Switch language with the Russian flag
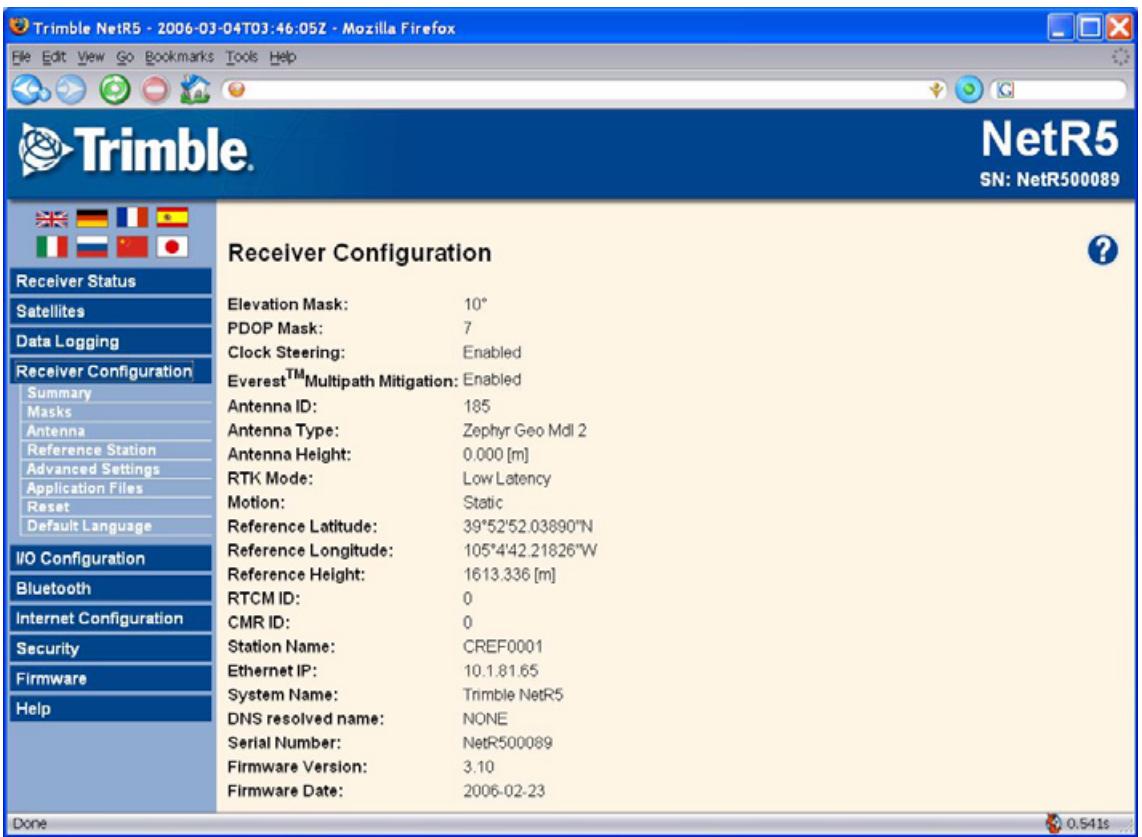Screen dimensions: 1142x837 tap(92, 247)
